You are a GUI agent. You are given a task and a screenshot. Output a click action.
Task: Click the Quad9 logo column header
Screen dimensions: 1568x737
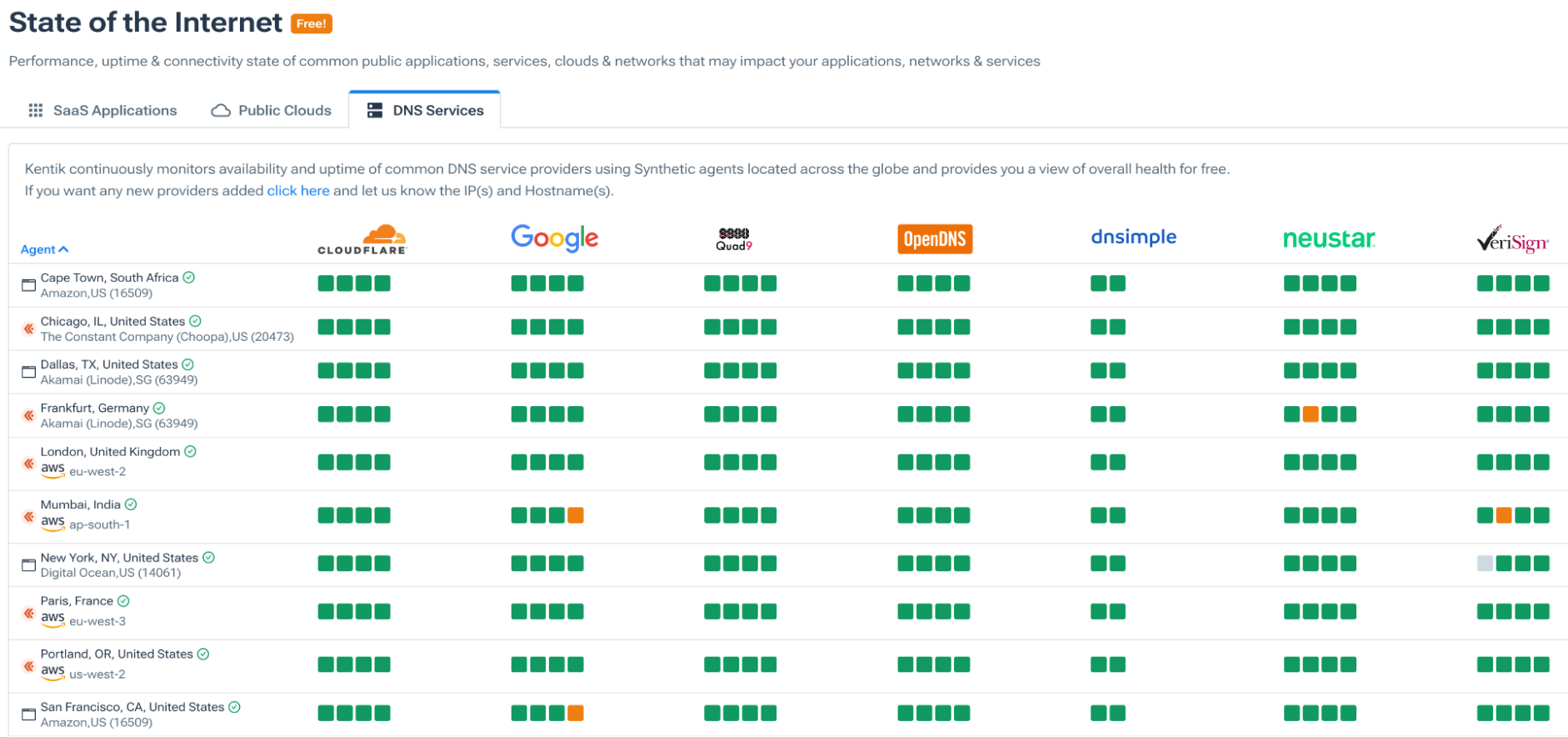tap(734, 238)
